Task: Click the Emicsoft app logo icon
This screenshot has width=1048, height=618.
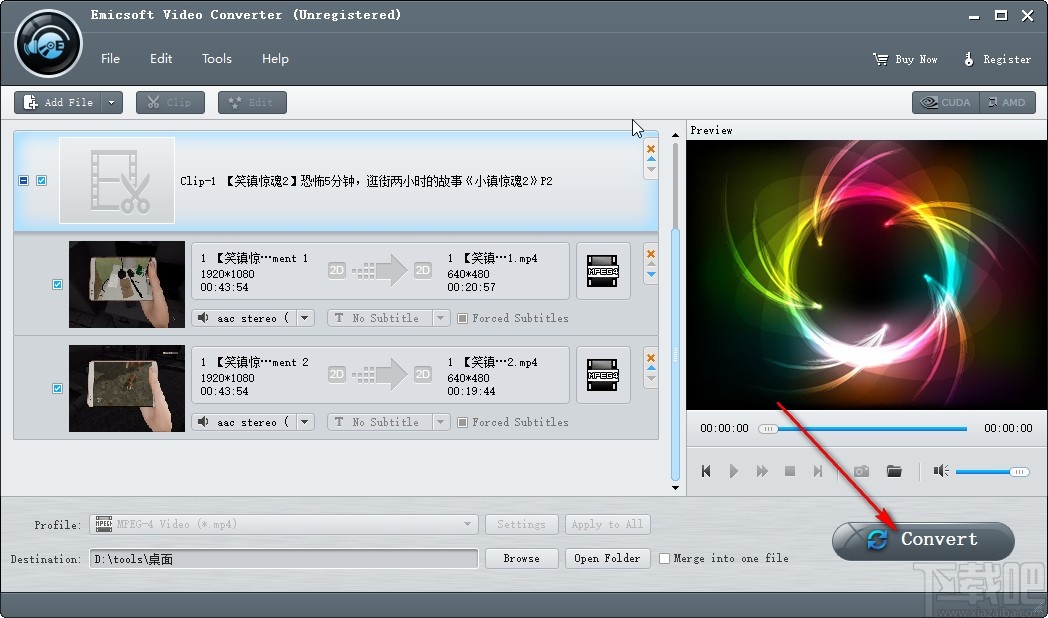Action: click(x=49, y=45)
